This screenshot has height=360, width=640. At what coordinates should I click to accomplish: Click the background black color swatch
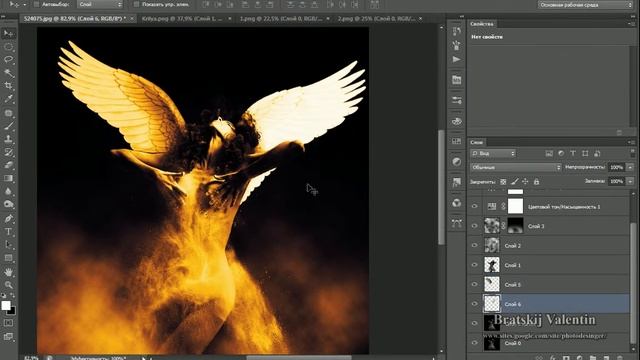coord(12,311)
